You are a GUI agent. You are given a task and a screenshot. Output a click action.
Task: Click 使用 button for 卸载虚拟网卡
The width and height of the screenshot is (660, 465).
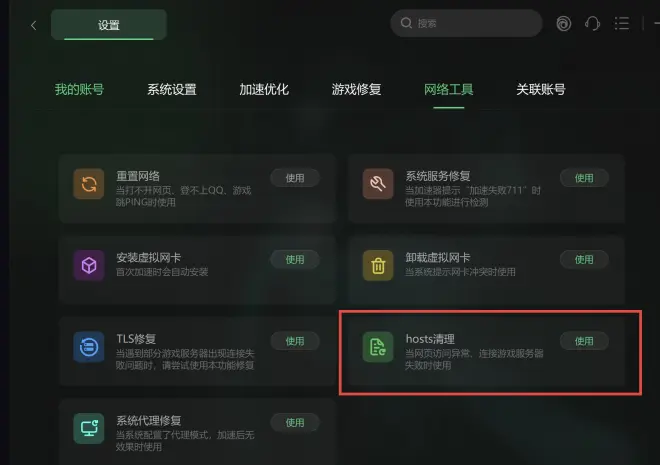tap(584, 260)
